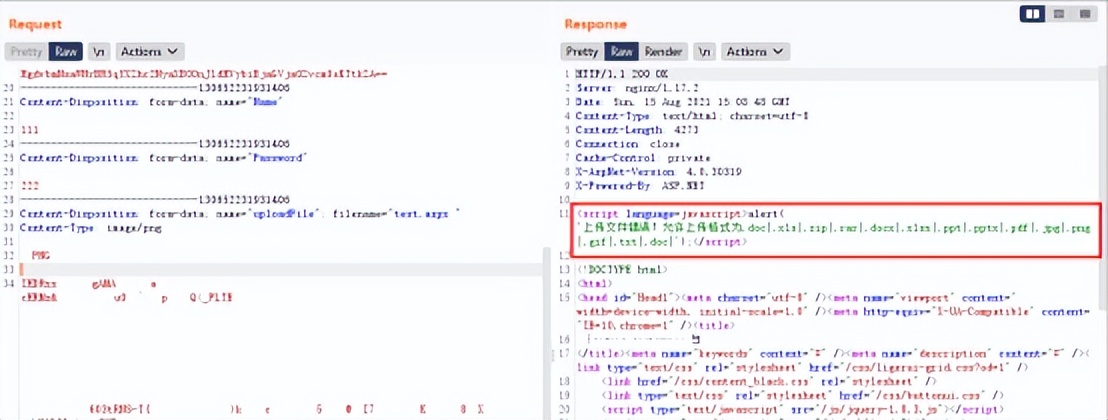
Task: Click "Cache-Control: private" header line
Action: click(x=642, y=158)
